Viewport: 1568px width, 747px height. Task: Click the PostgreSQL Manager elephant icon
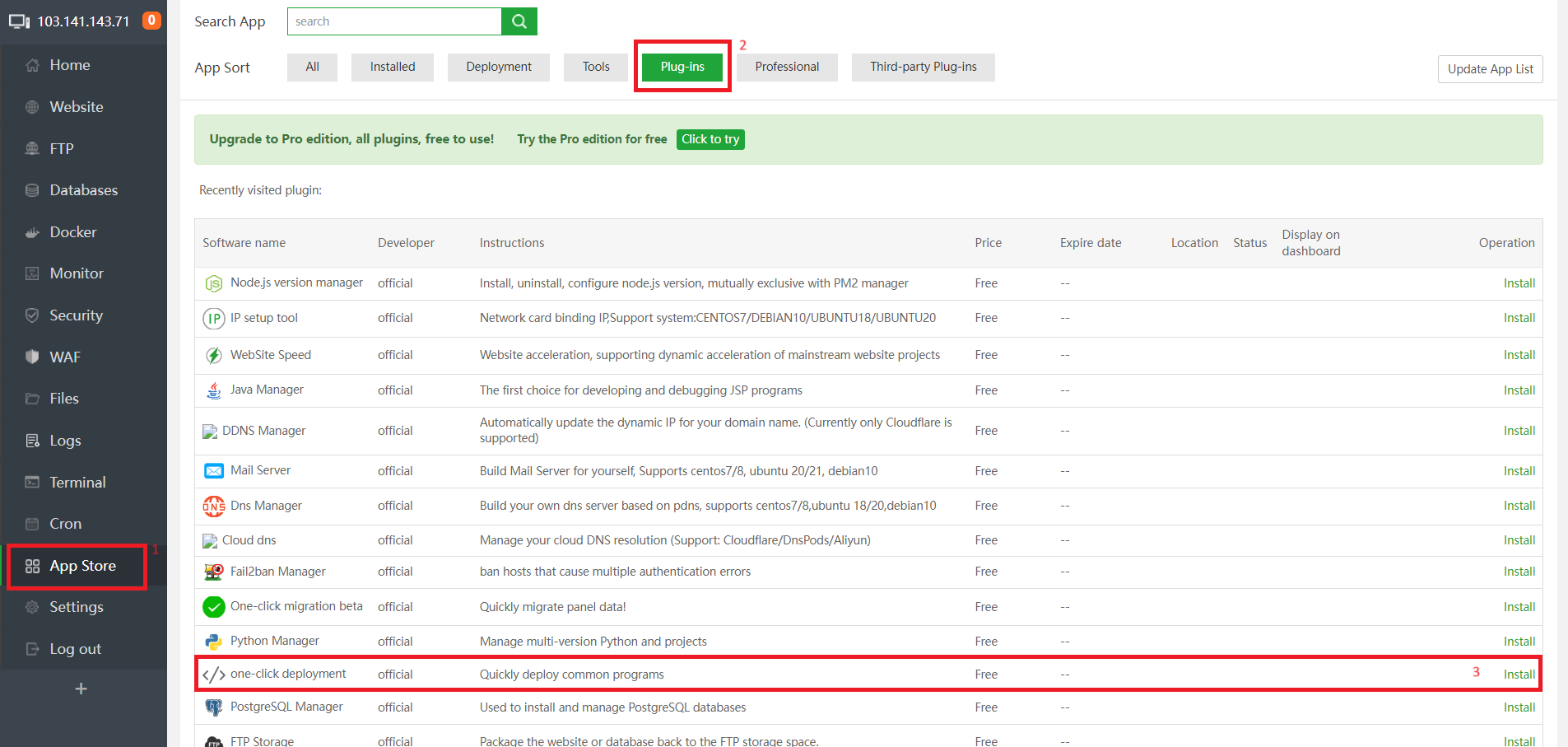pos(213,707)
